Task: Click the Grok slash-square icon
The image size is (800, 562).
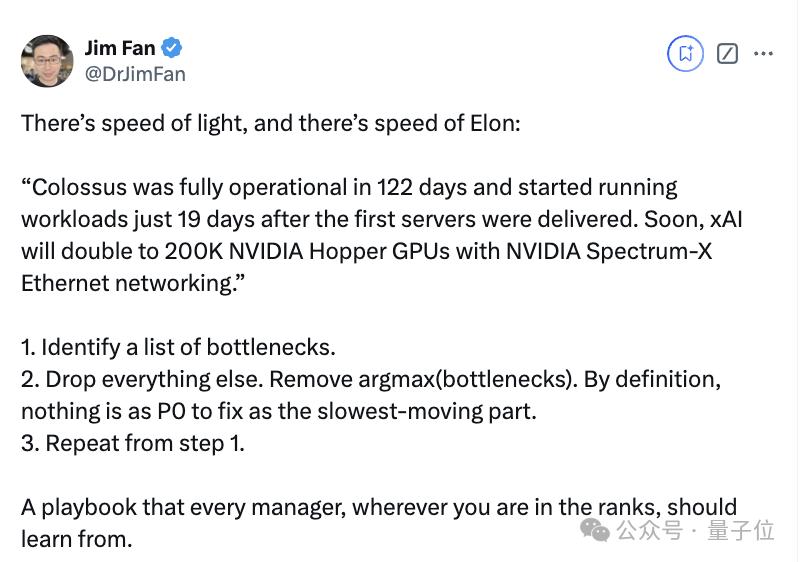Action: coord(728,54)
